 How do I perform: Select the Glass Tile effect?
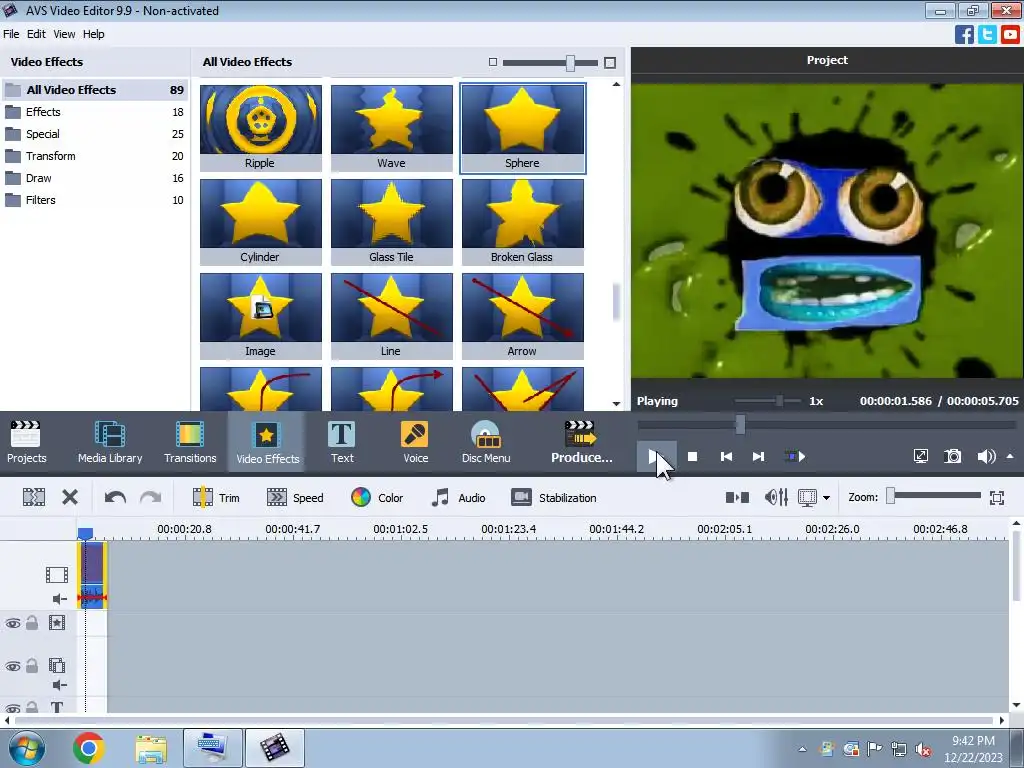[391, 221]
